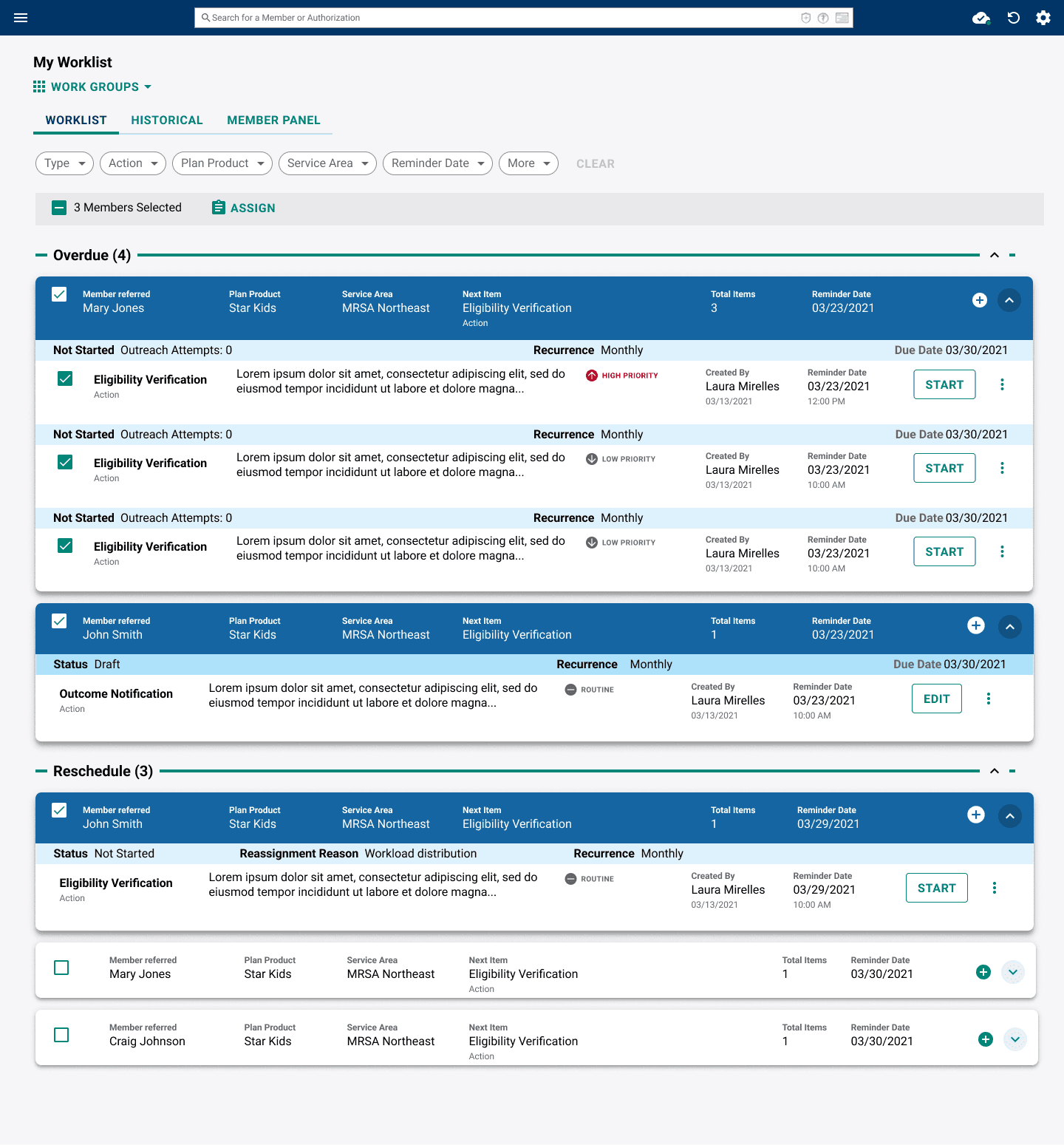This screenshot has height=1145, width=1064.
Task: Switch to the Member Panel tab
Action: (273, 120)
